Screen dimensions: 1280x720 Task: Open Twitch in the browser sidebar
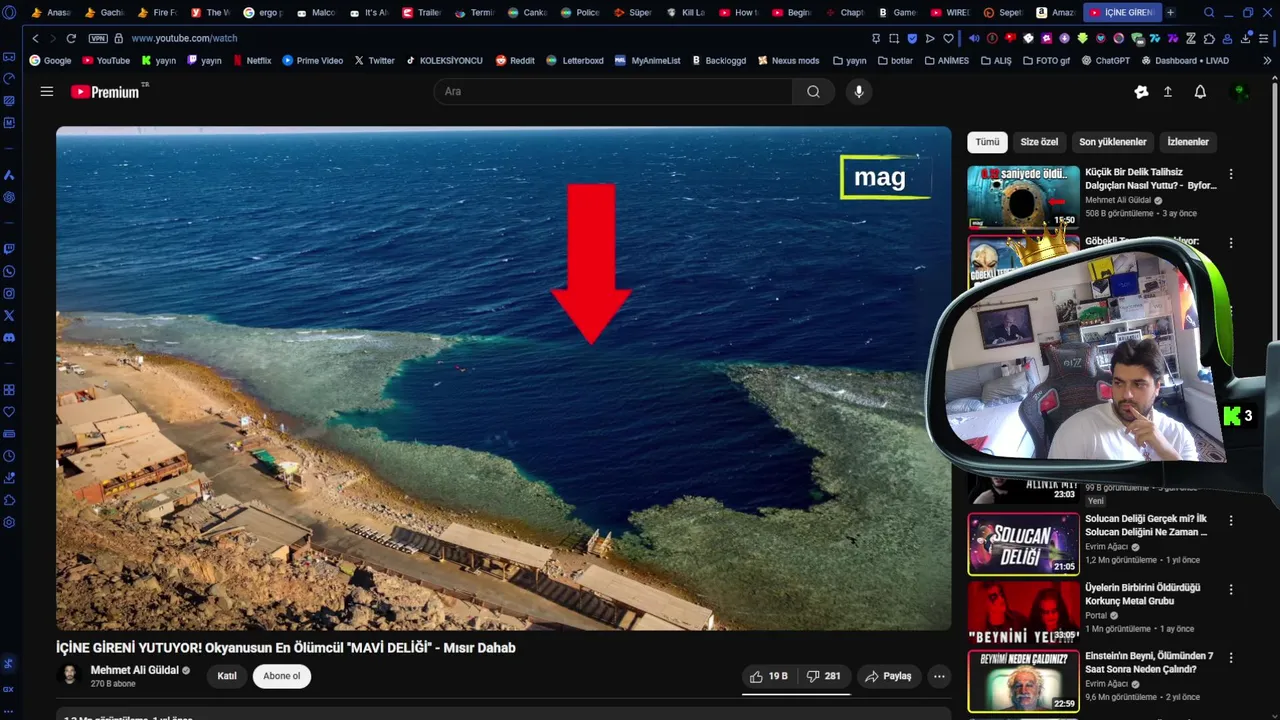9,249
